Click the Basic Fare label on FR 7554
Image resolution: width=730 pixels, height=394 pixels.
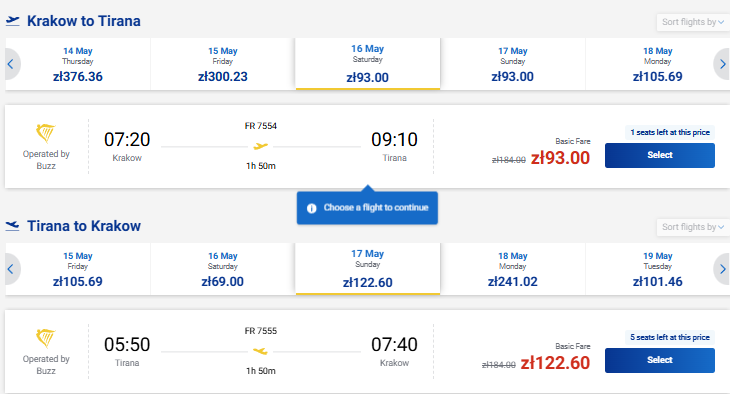(x=573, y=141)
